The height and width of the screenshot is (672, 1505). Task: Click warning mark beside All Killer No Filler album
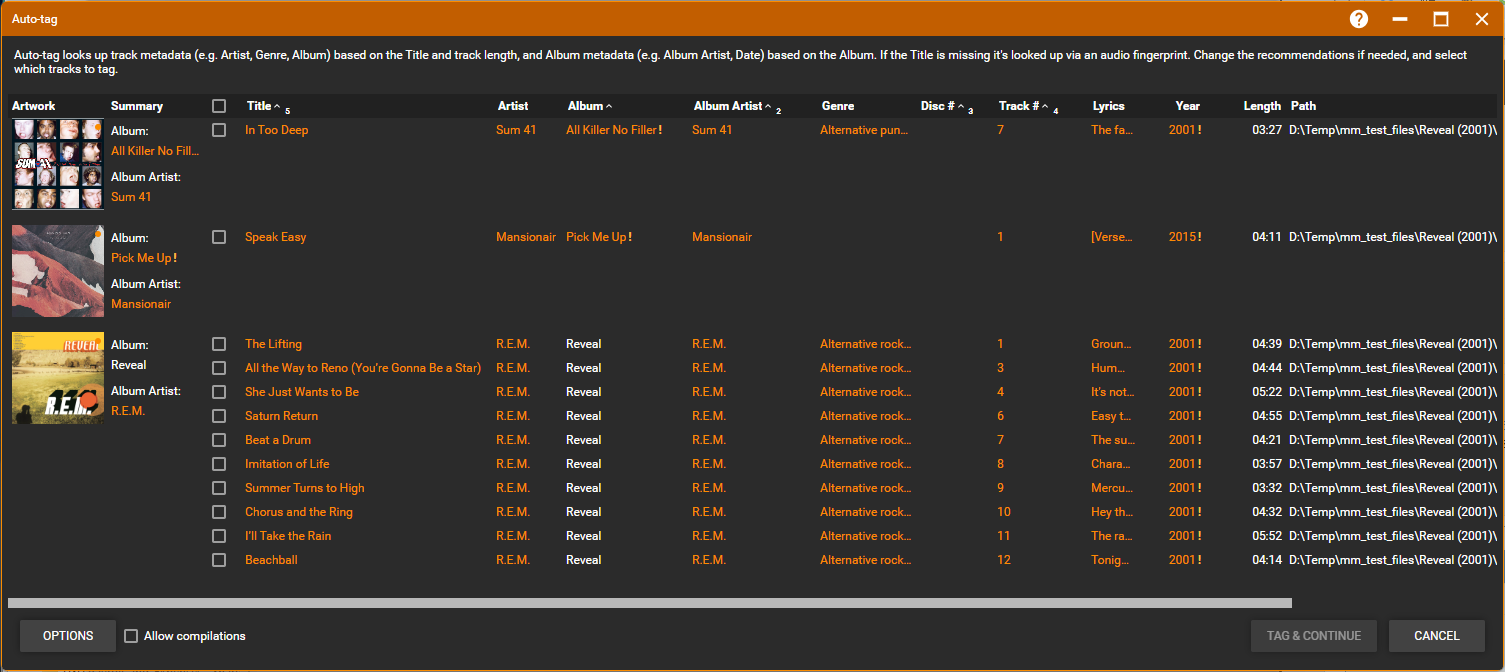660,130
